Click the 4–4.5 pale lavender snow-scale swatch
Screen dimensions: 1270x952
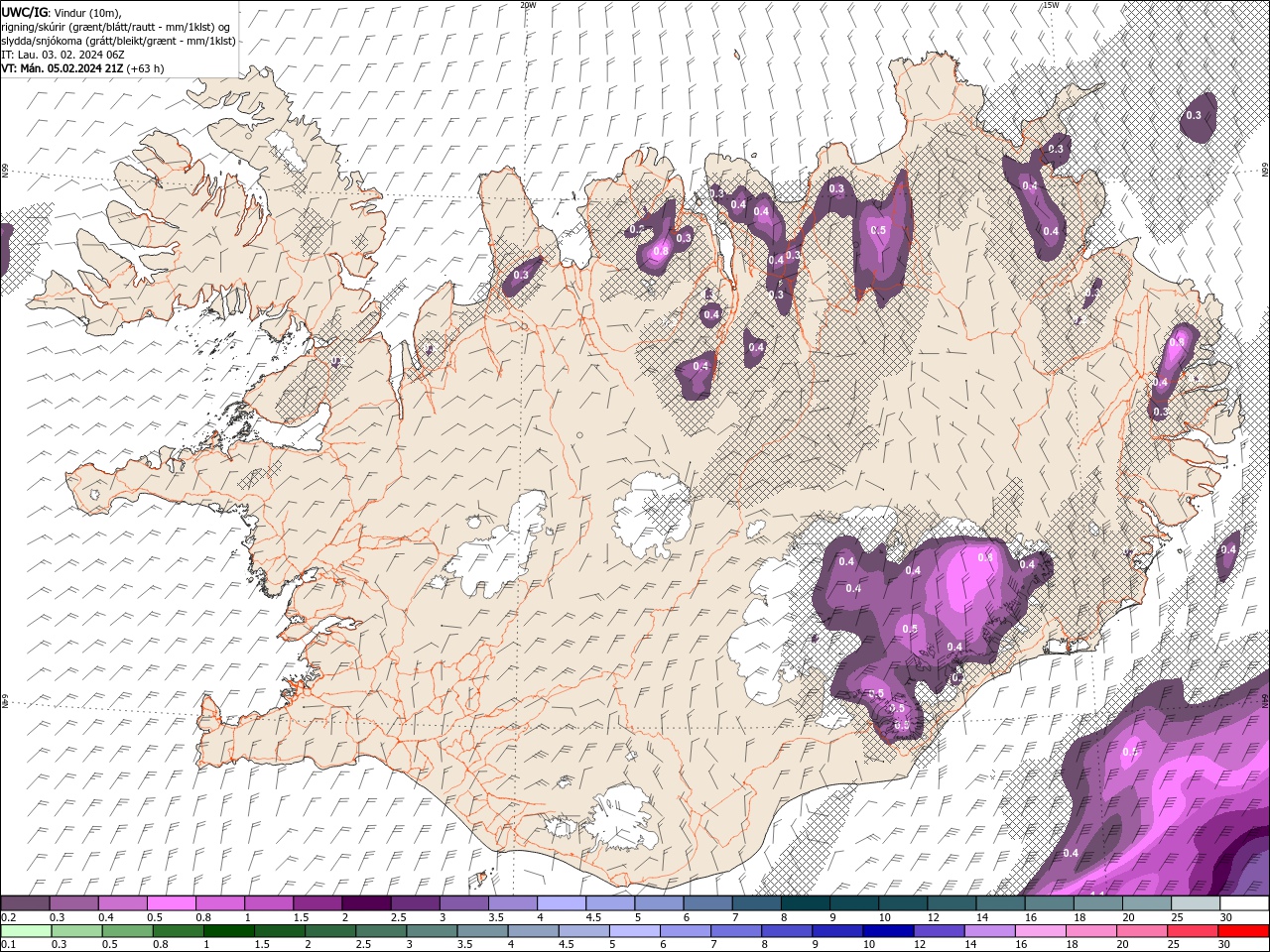click(561, 903)
